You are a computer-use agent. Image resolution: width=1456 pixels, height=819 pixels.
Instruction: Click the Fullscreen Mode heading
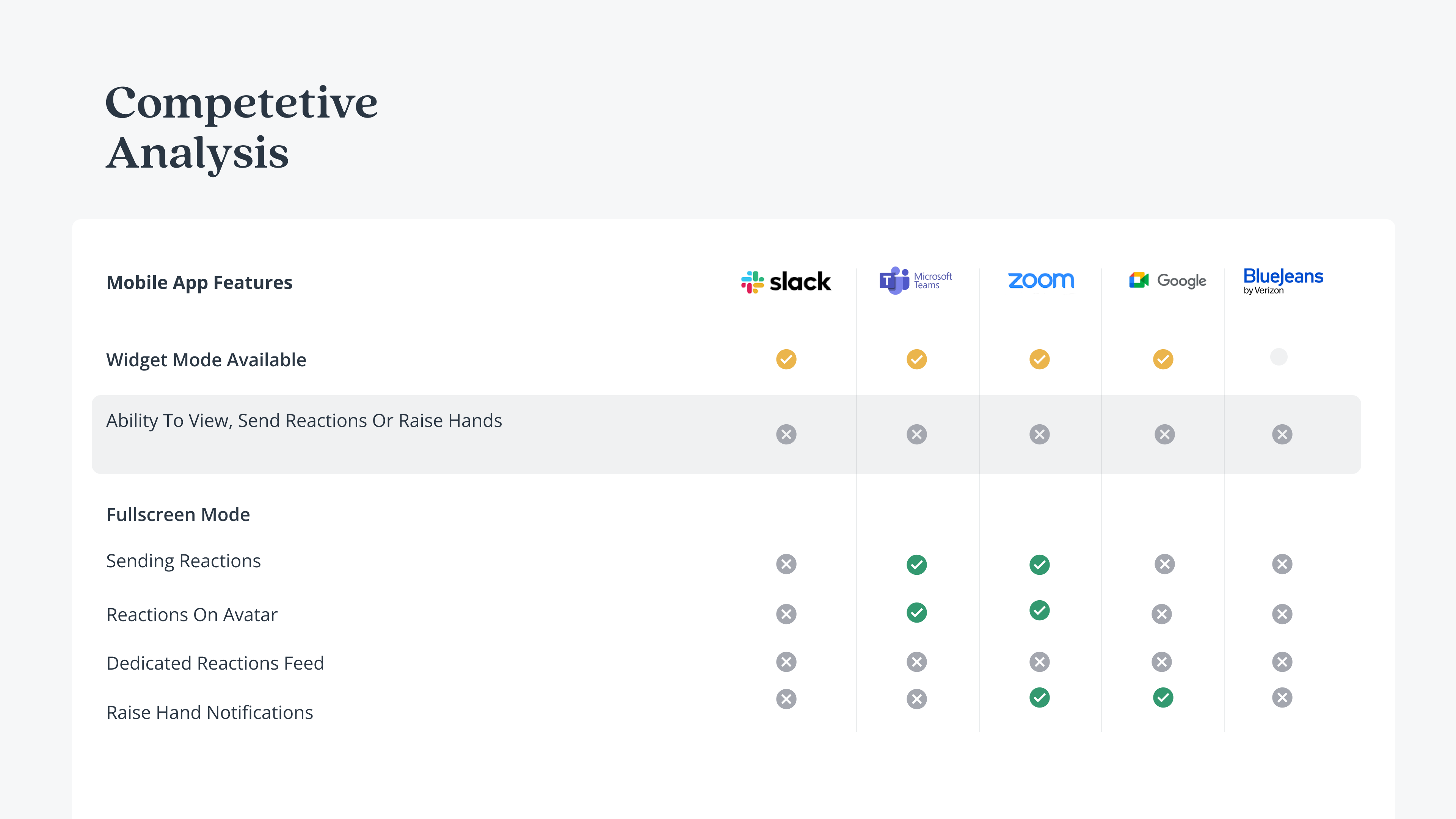point(178,515)
